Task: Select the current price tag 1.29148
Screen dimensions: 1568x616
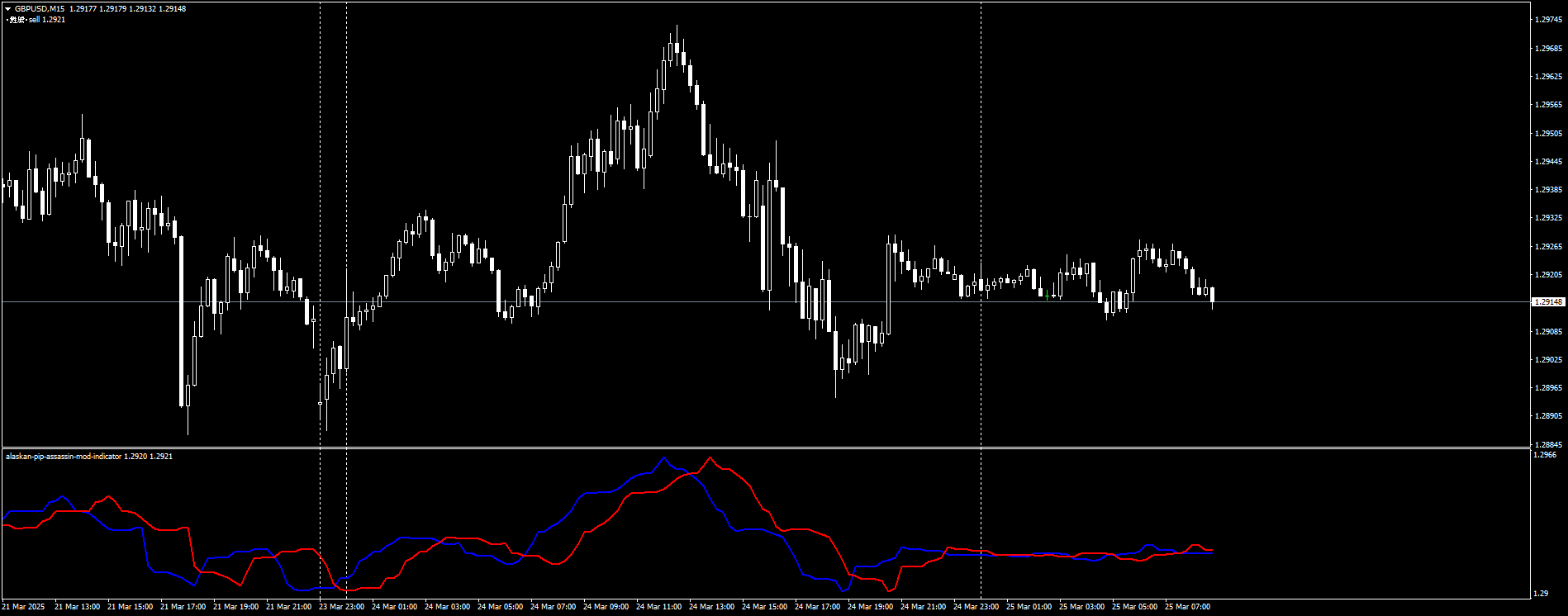Action: pyautogui.click(x=1547, y=302)
